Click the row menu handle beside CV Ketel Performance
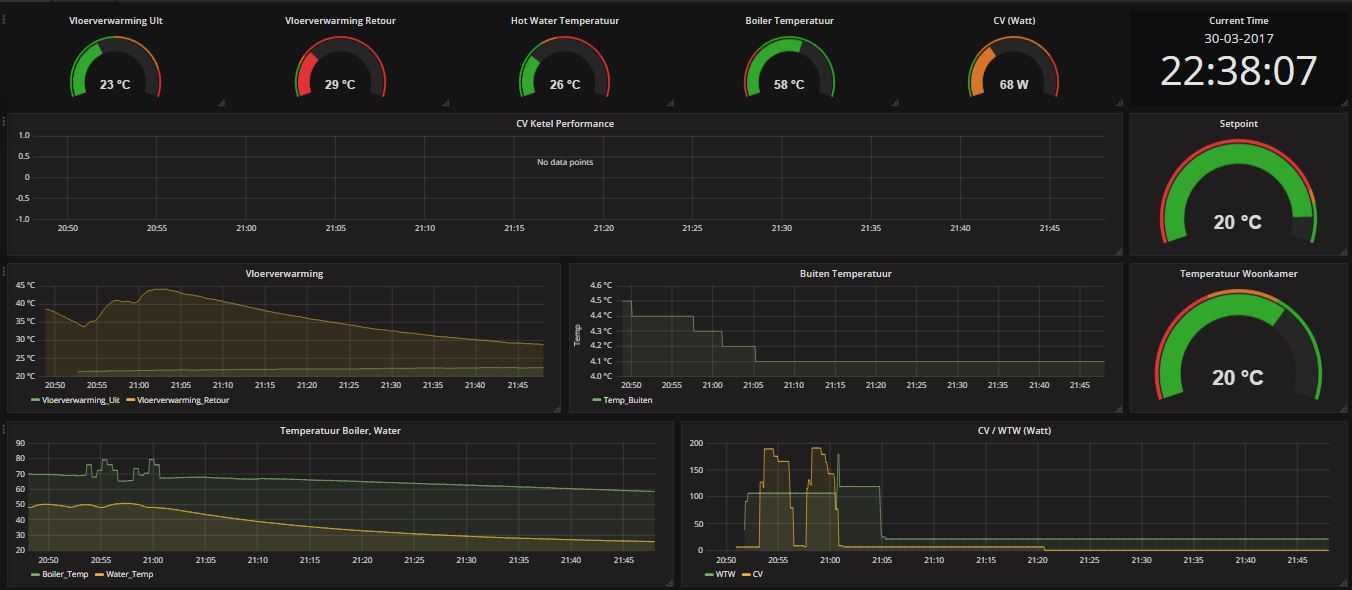This screenshot has width=1352, height=590. (4, 123)
